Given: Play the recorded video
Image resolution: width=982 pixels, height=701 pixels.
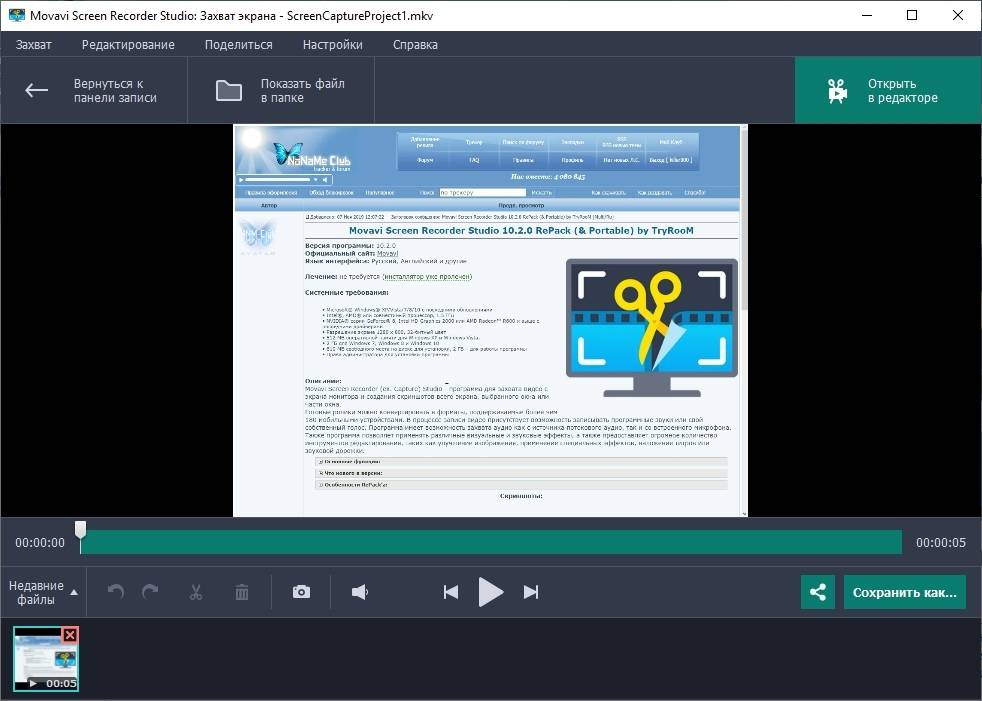Looking at the screenshot, I should click(491, 591).
